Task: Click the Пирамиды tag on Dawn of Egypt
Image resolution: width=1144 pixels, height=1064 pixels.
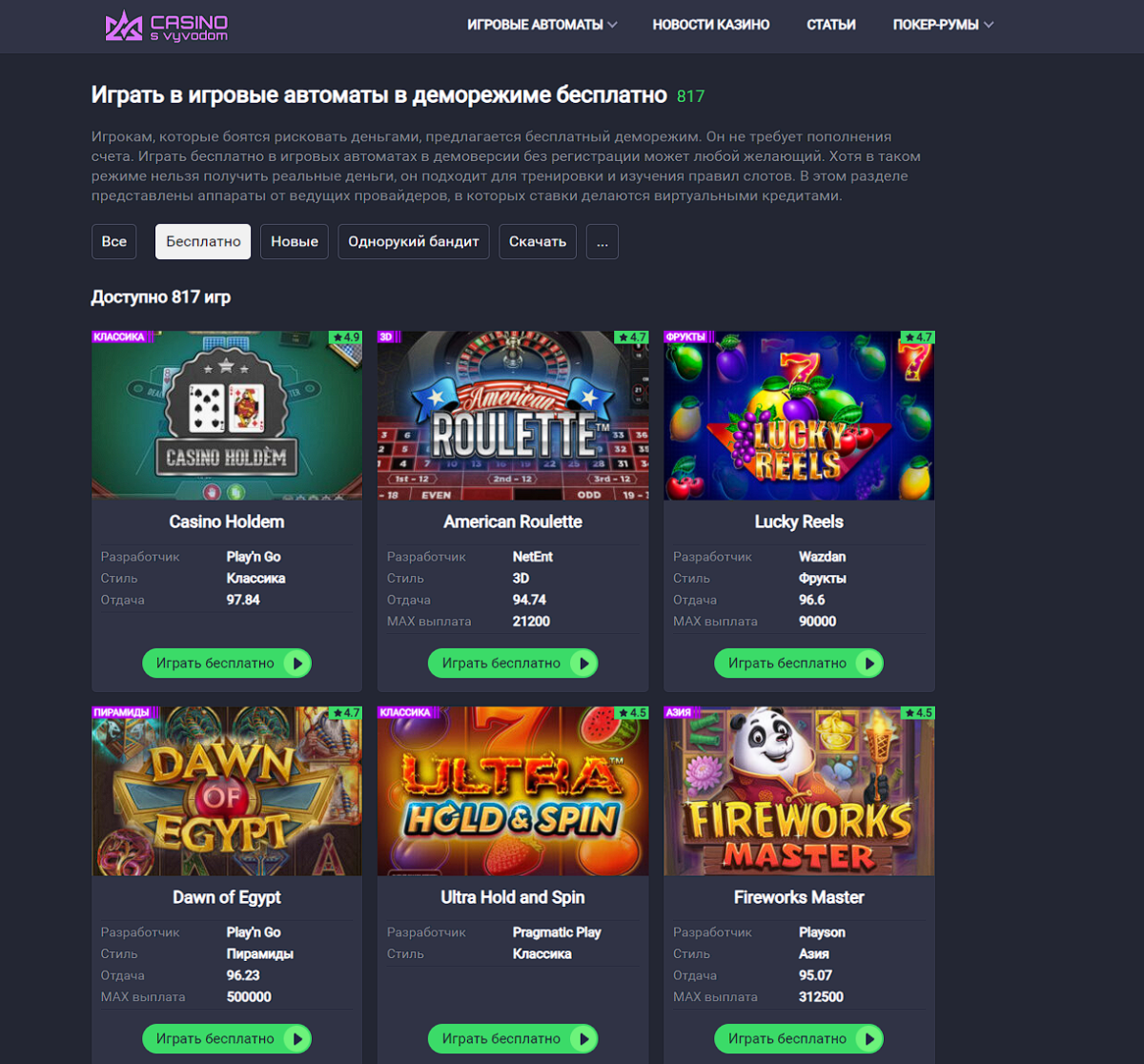Action: [x=122, y=713]
